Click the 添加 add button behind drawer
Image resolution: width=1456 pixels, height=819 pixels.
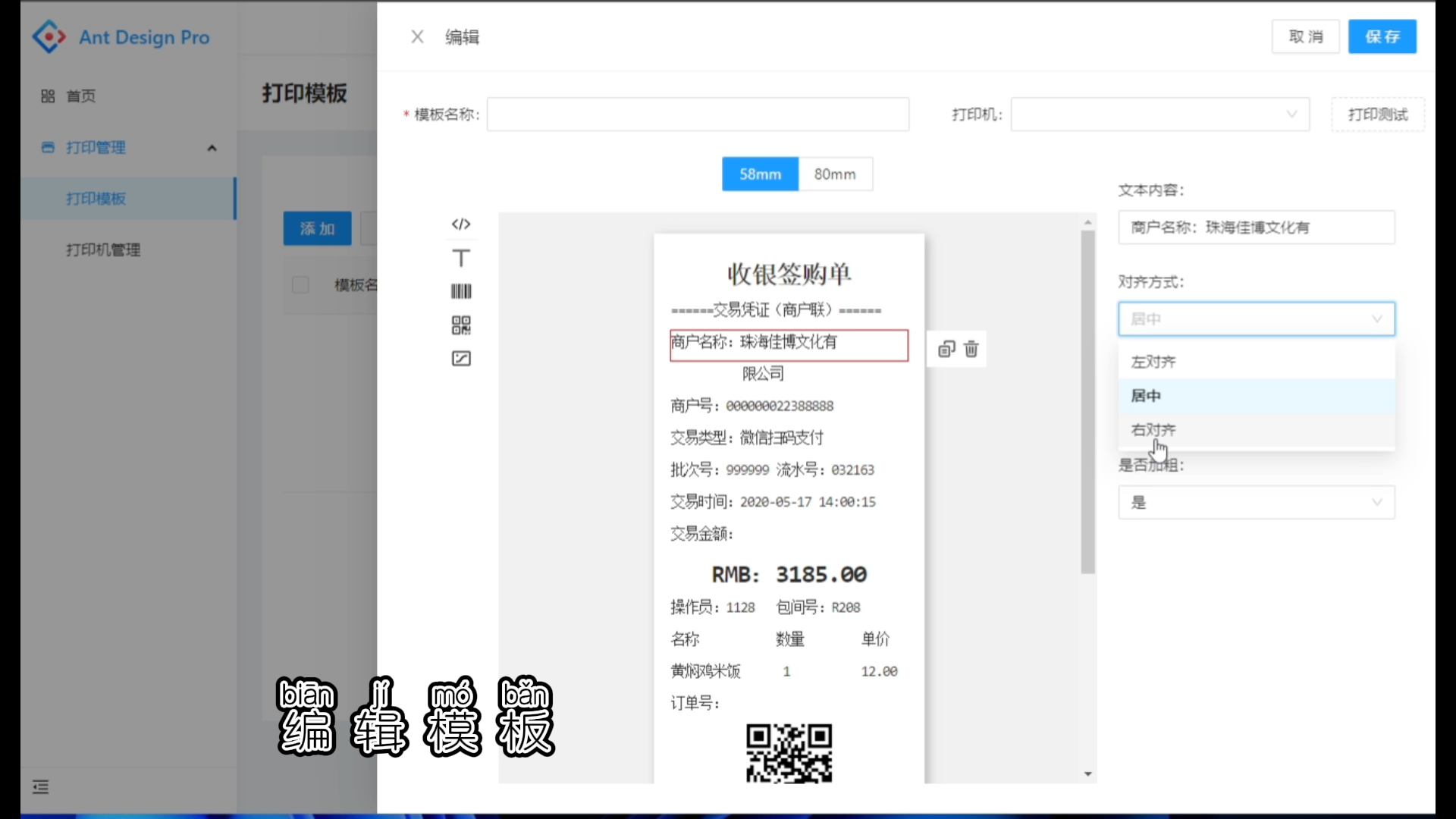[317, 228]
